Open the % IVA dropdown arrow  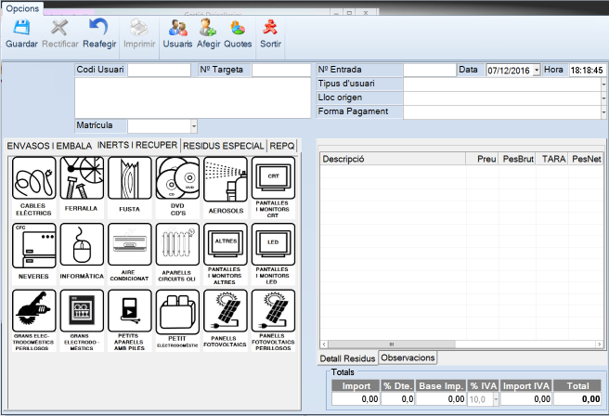point(496,399)
